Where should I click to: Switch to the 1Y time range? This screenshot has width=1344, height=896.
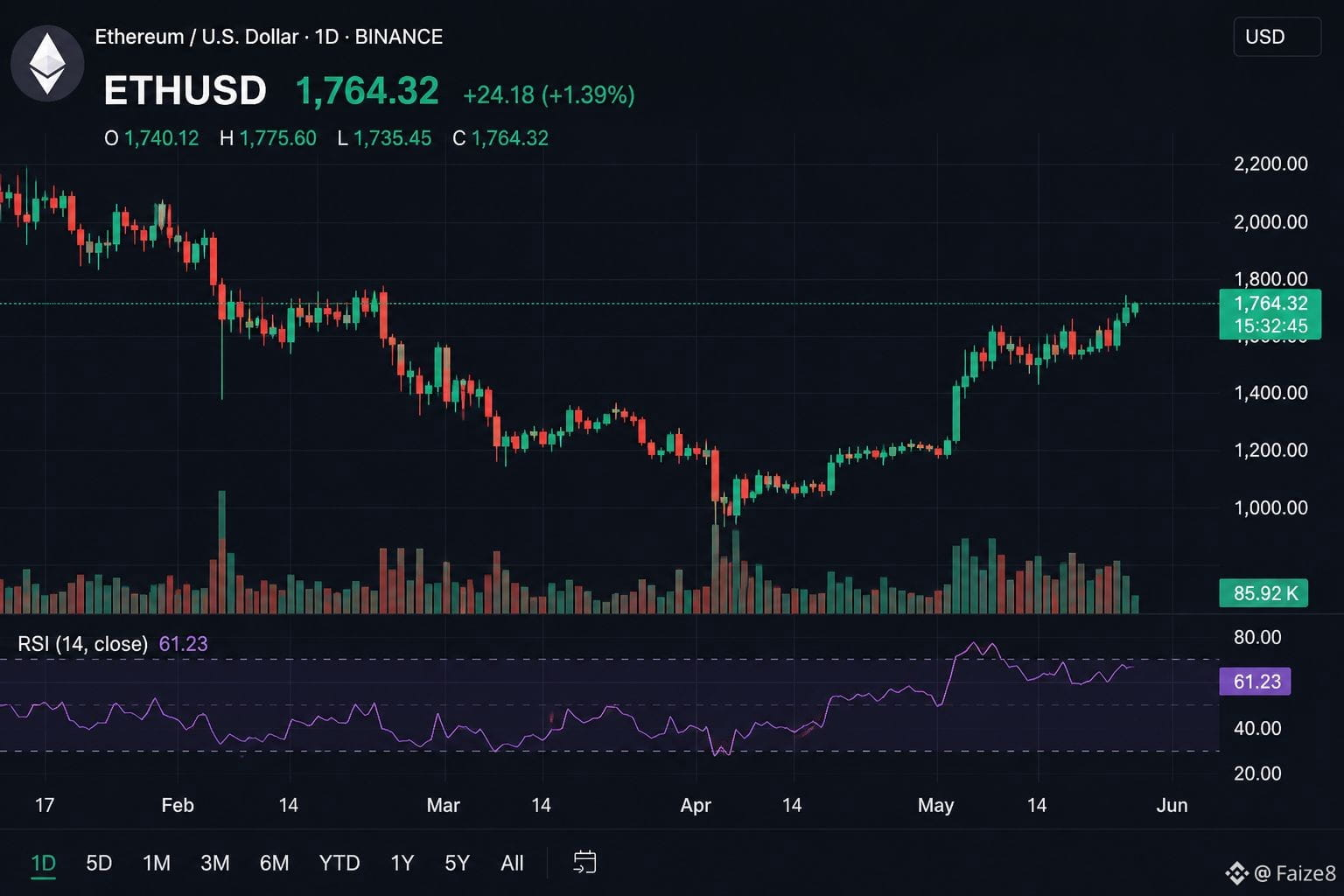[402, 863]
